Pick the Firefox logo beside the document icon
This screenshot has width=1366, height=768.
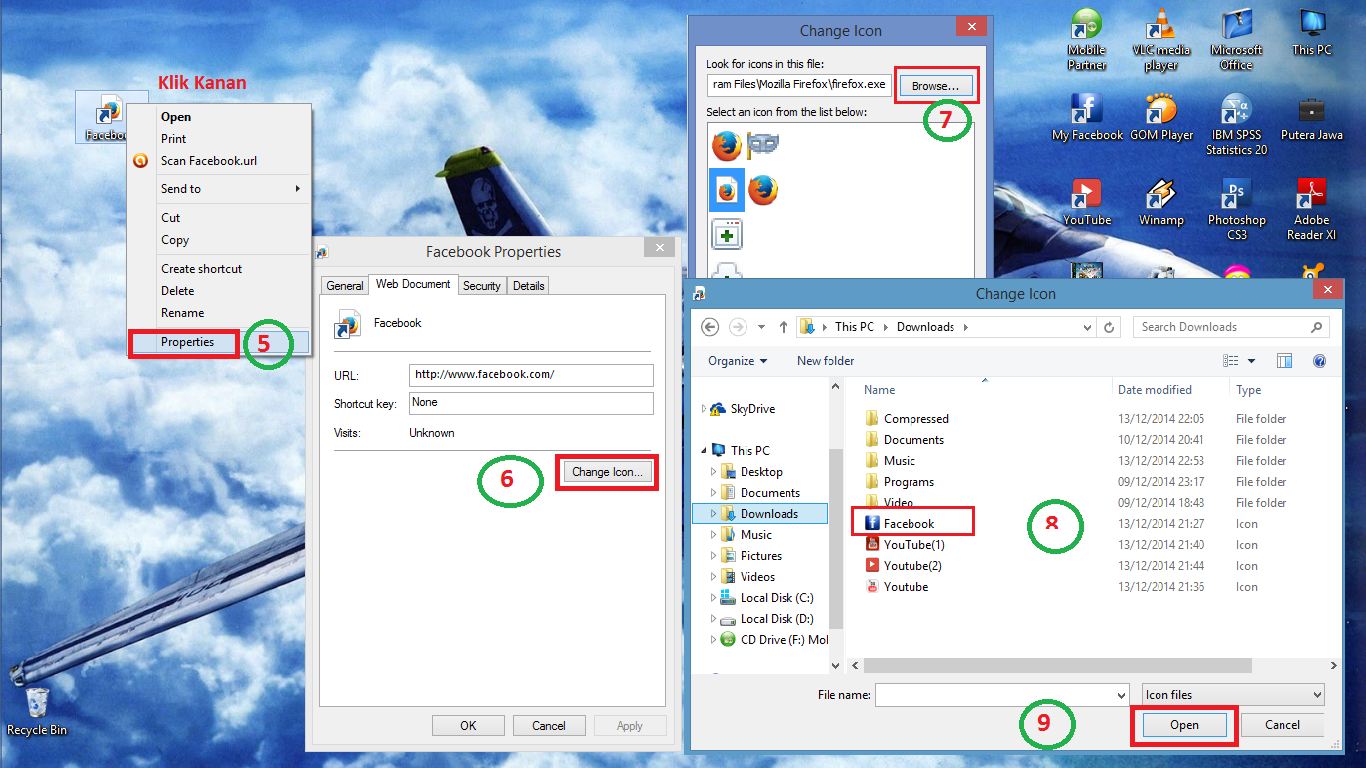[763, 189]
